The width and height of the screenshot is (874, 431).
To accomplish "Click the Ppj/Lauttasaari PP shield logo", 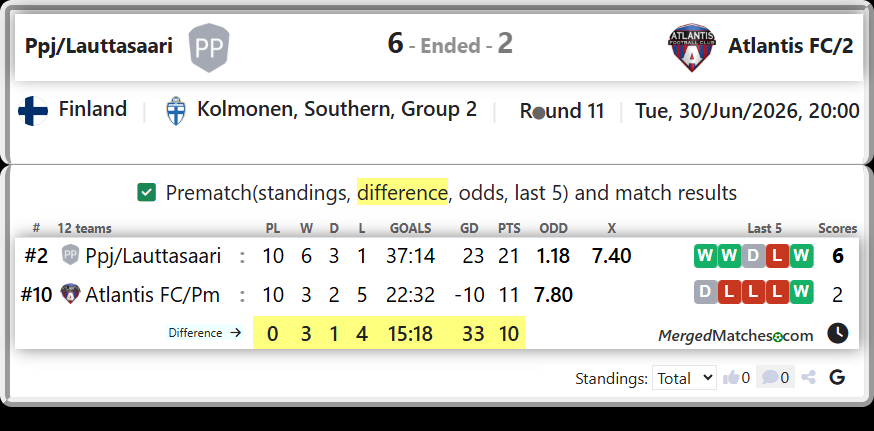I will 209,47.
